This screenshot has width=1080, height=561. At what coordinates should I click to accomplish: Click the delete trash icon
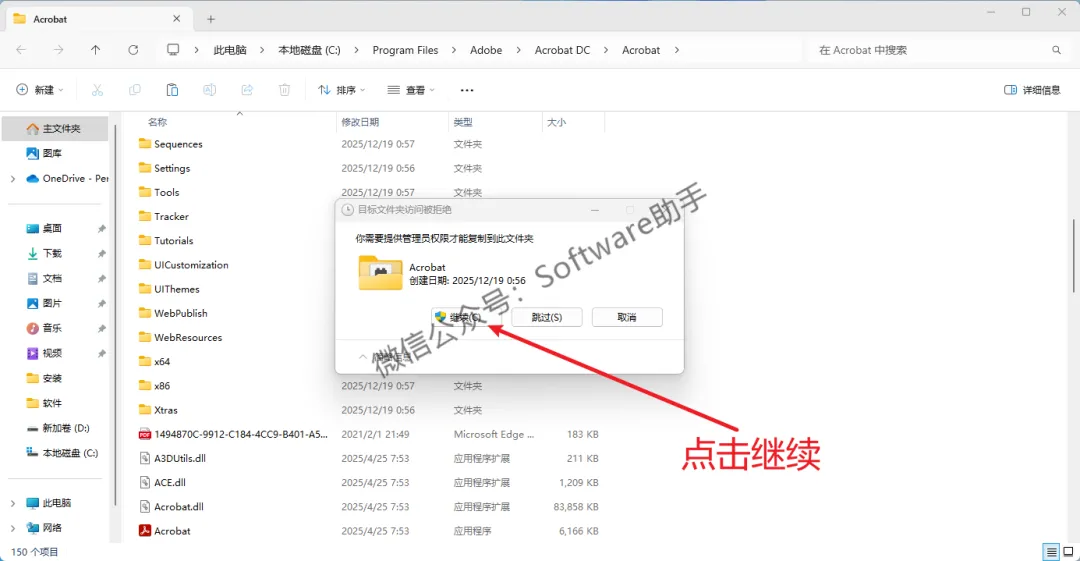[284, 90]
